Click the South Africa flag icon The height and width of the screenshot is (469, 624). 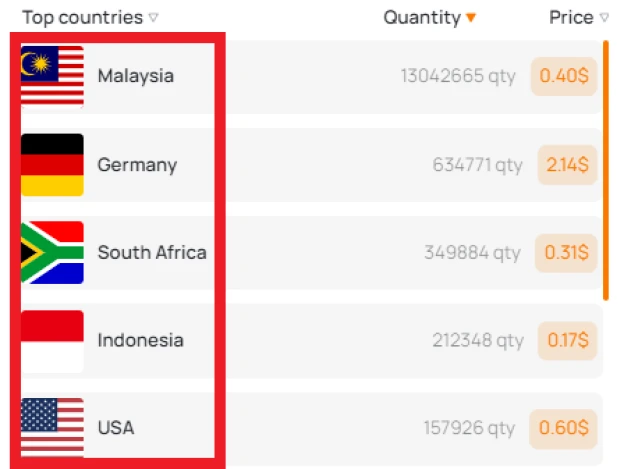click(52, 253)
